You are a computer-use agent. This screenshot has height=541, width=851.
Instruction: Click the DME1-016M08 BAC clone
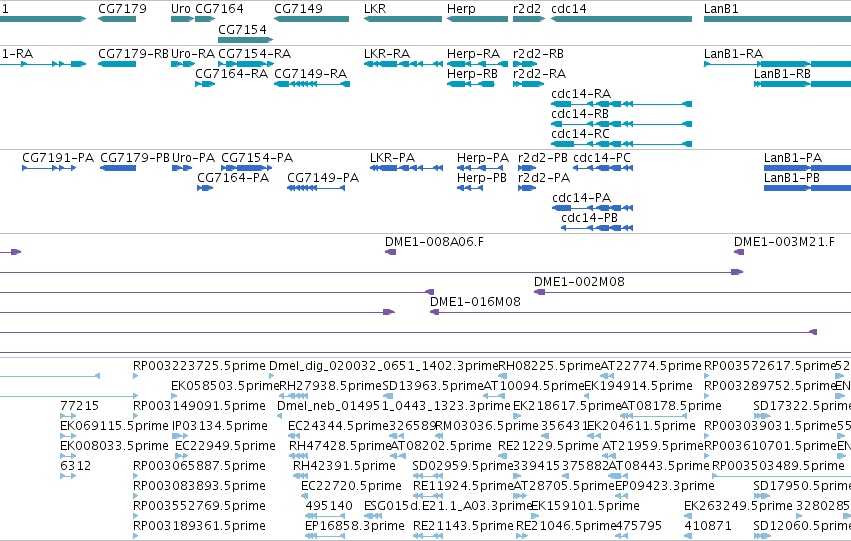(x=640, y=313)
